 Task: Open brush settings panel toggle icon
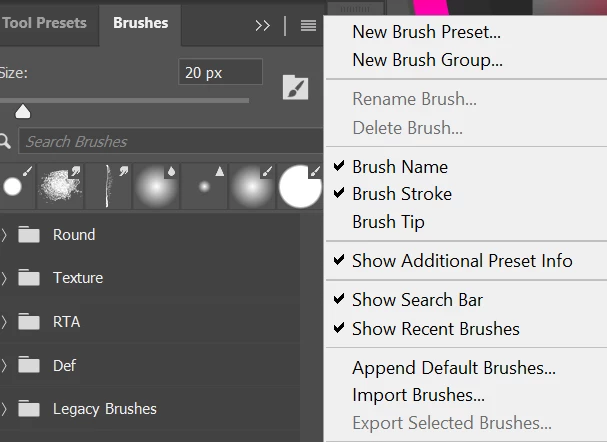click(x=295, y=87)
